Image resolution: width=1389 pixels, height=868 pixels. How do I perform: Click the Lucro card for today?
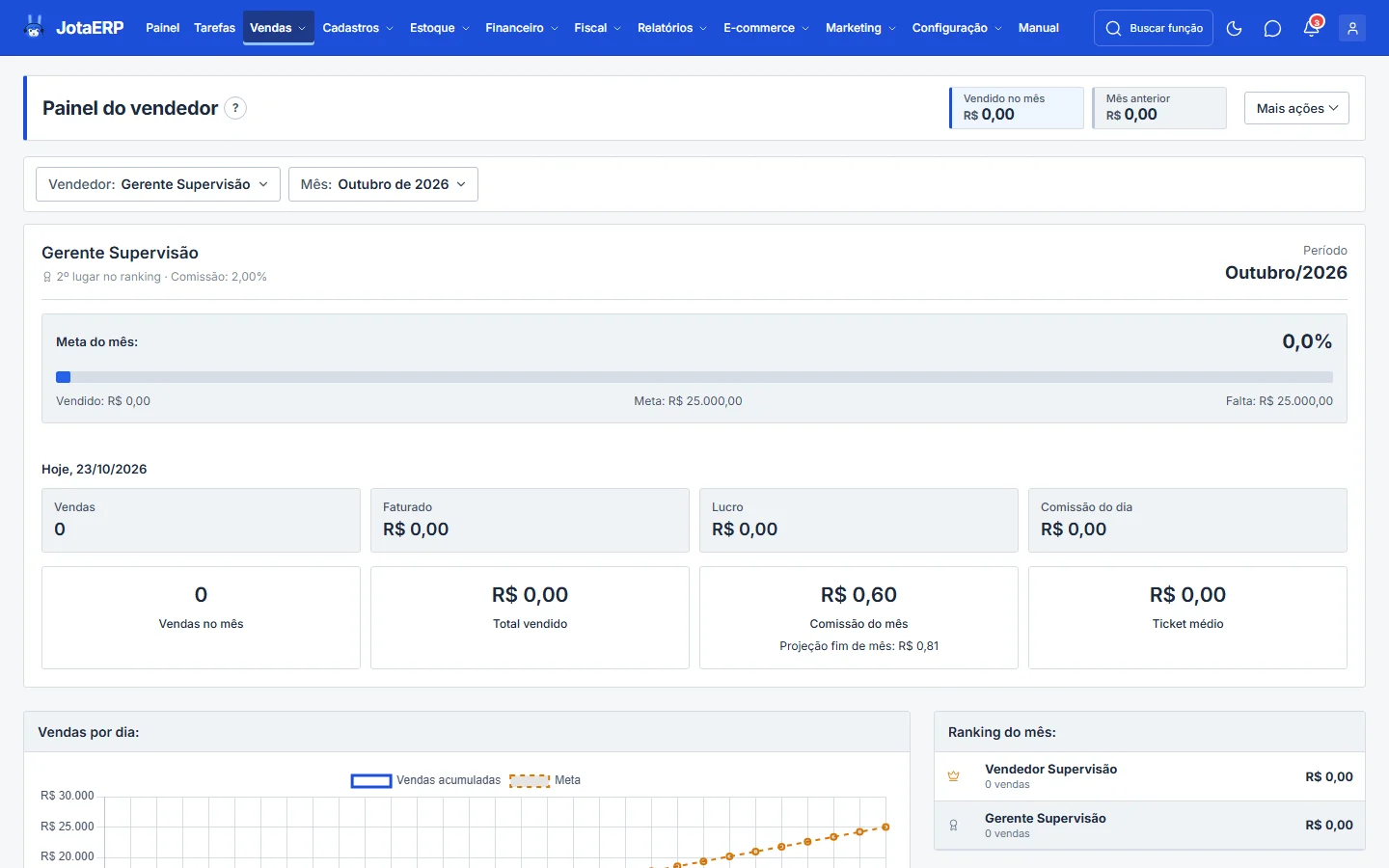click(858, 520)
